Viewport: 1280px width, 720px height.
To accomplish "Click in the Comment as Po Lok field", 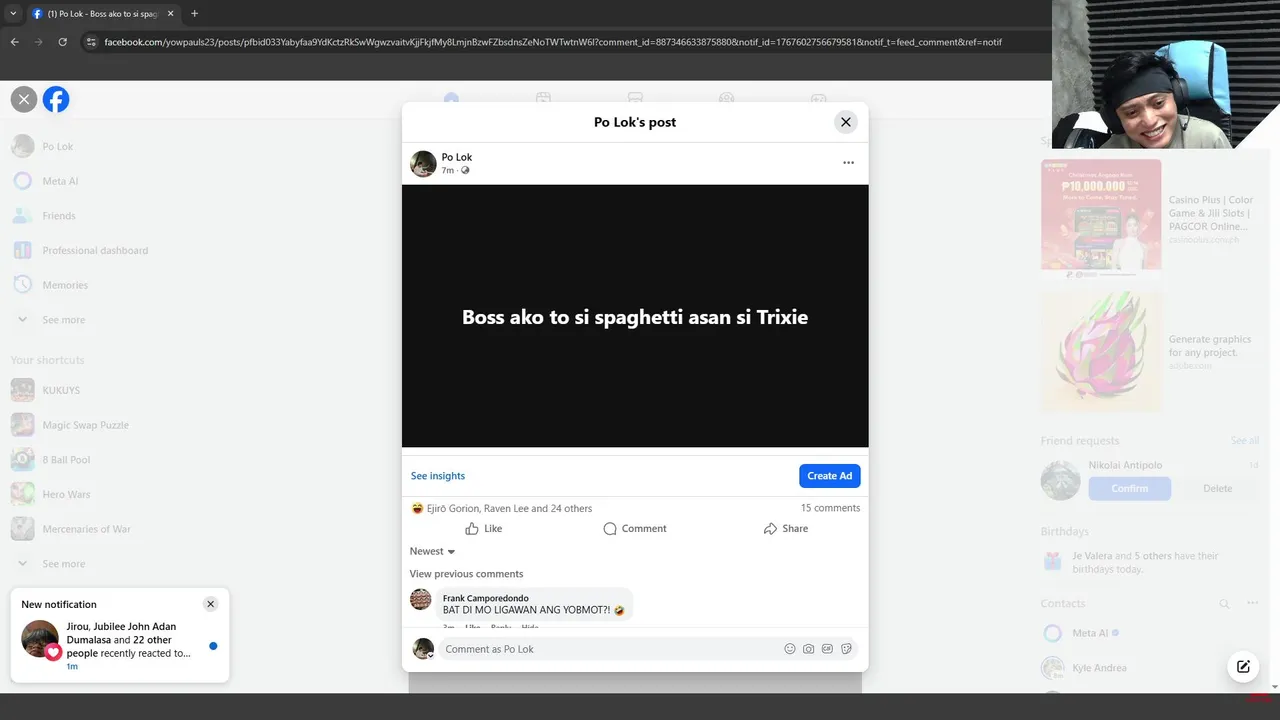I will 610,649.
